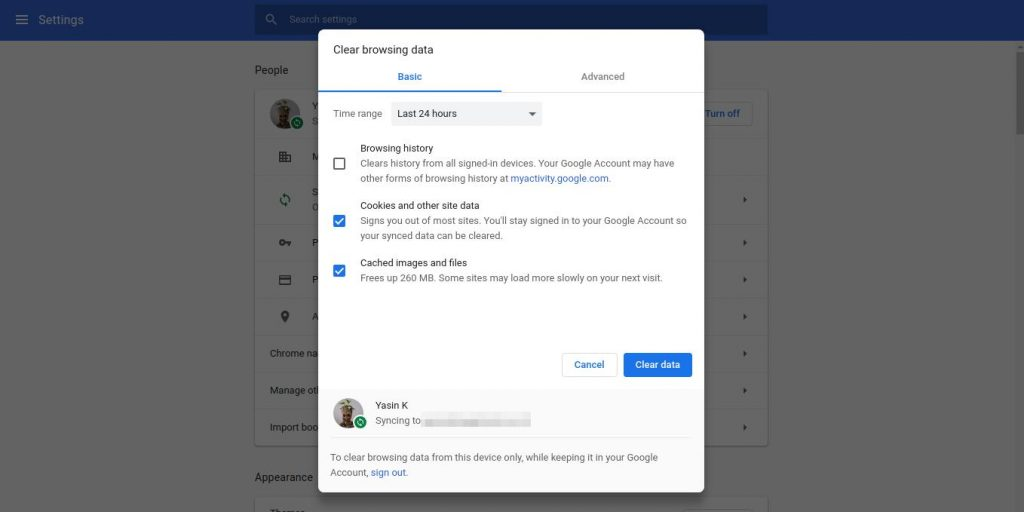Image resolution: width=1024 pixels, height=512 pixels.
Task: Uncheck Cookies and other site data
Action: click(339, 221)
